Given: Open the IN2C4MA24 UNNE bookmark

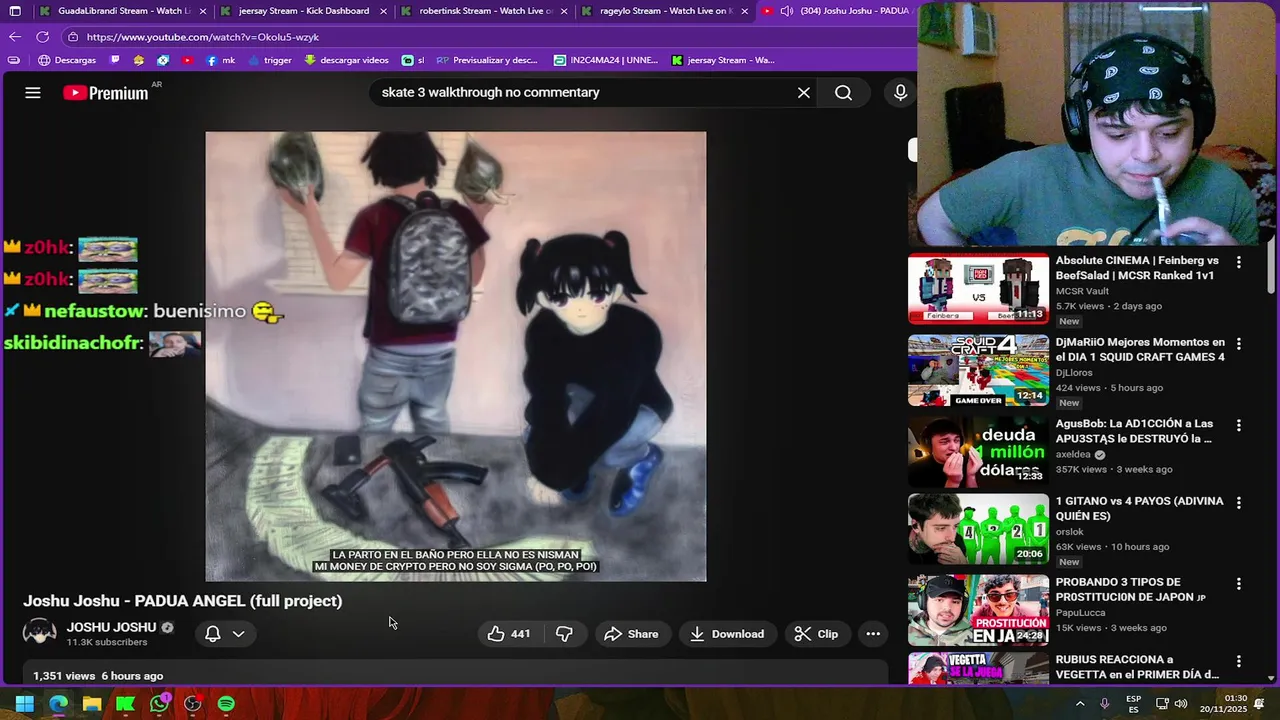Looking at the screenshot, I should 606,60.
